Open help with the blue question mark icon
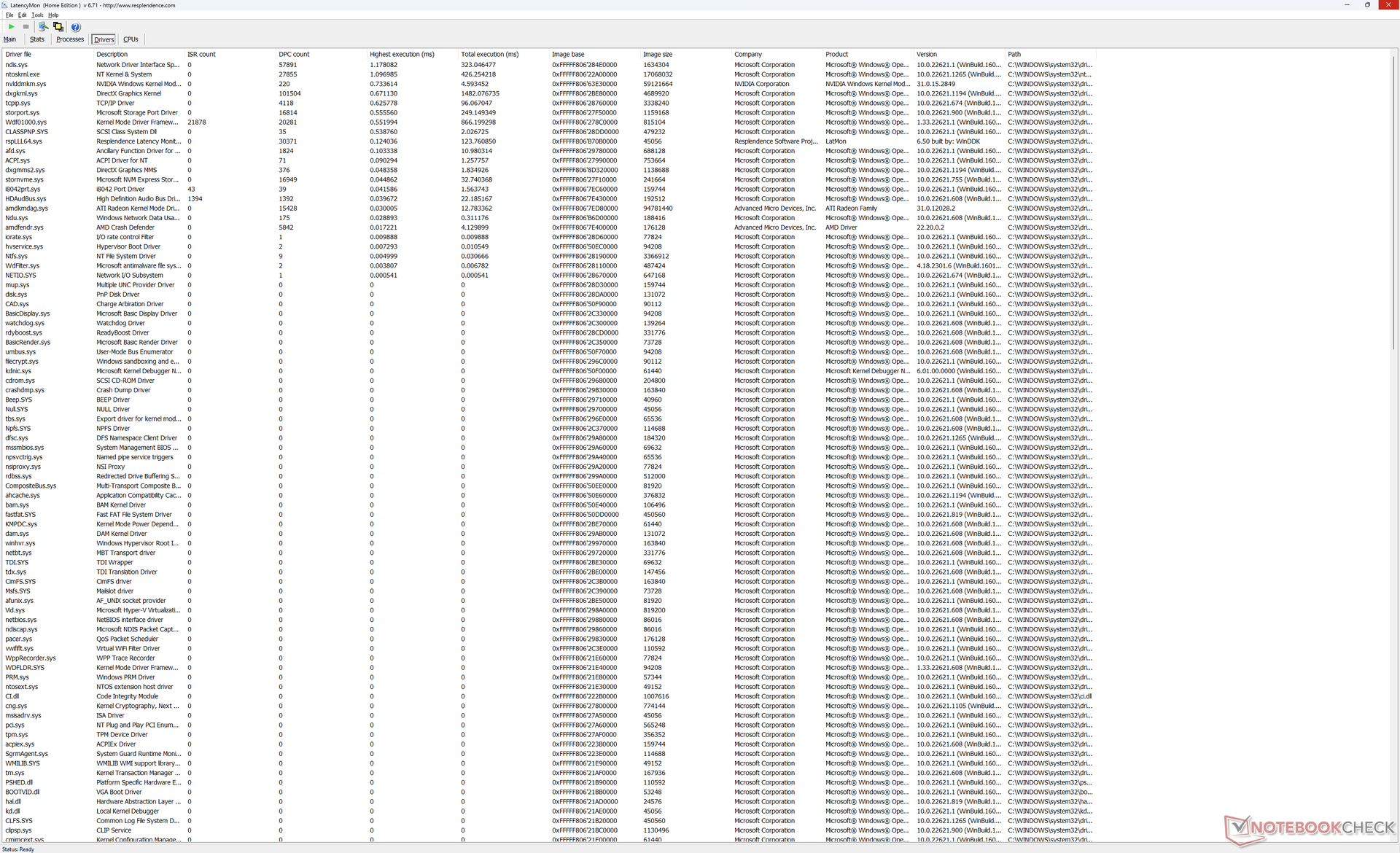 [x=76, y=27]
